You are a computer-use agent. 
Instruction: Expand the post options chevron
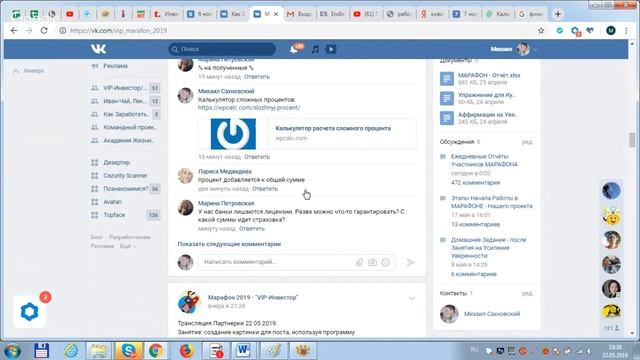pos(412,298)
